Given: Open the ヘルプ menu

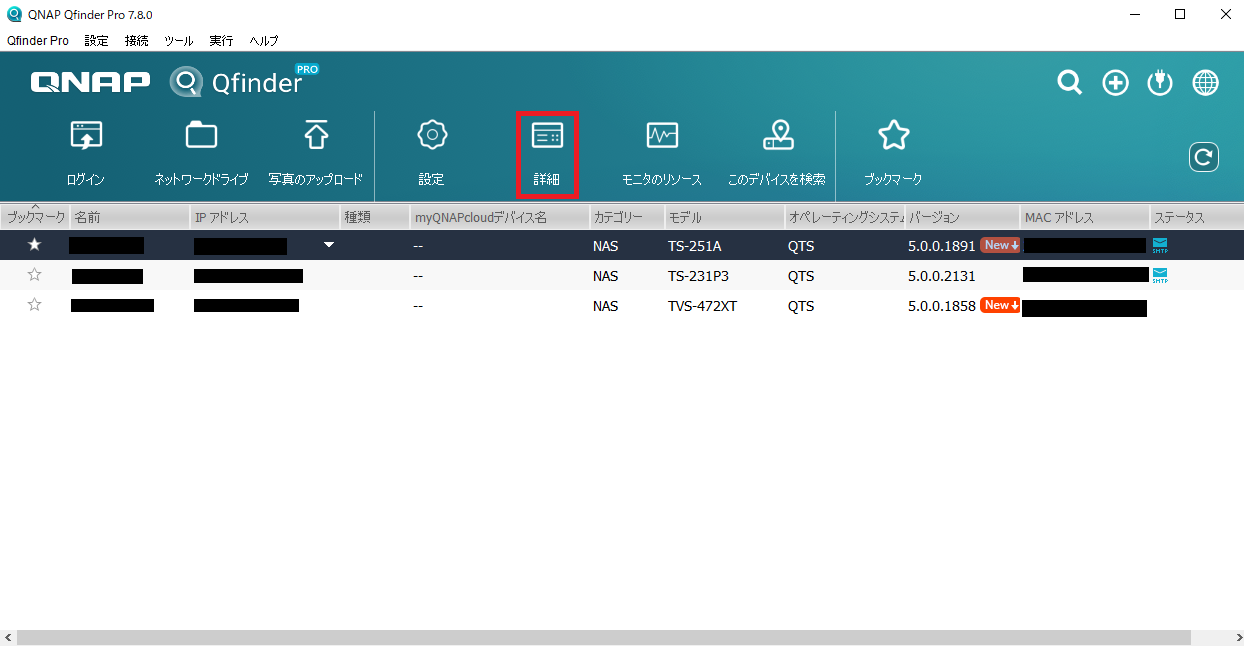Looking at the screenshot, I should 264,41.
